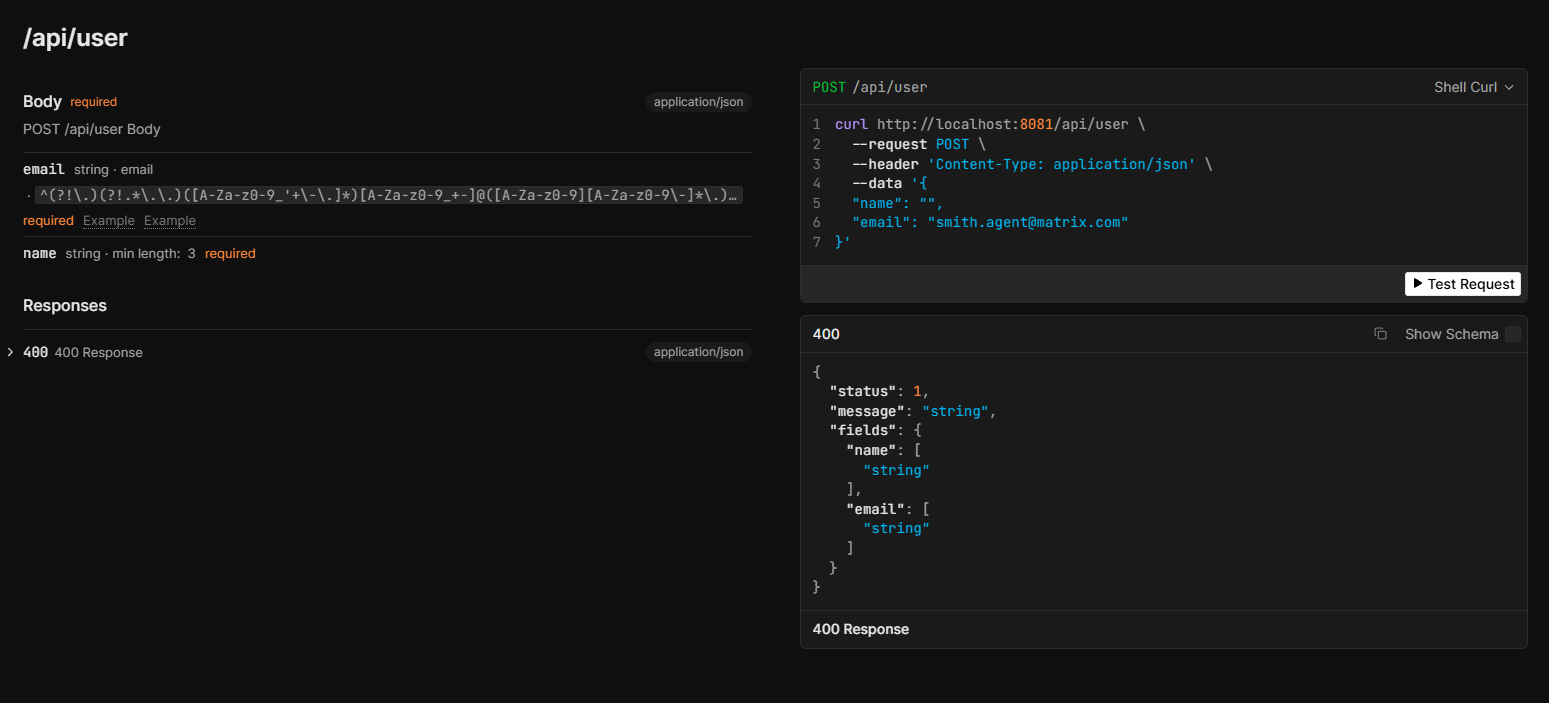Click the POST method label in code header

click(828, 87)
